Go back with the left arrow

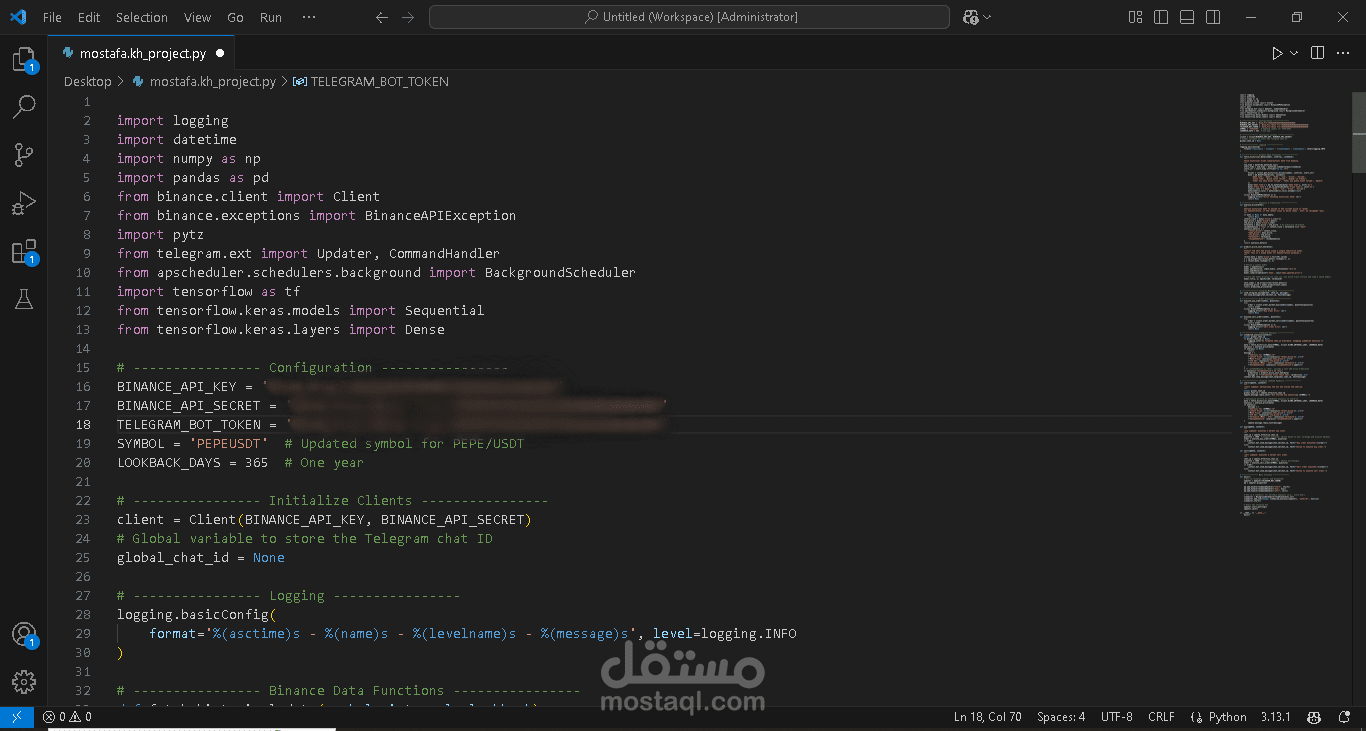[x=381, y=17]
